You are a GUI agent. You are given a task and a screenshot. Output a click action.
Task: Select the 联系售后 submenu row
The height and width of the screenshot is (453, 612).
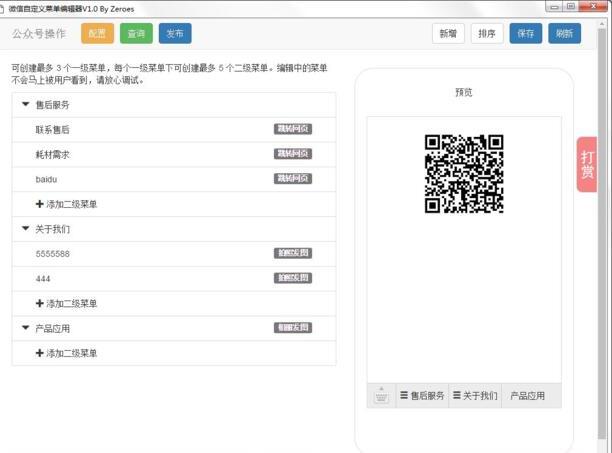[174, 130]
